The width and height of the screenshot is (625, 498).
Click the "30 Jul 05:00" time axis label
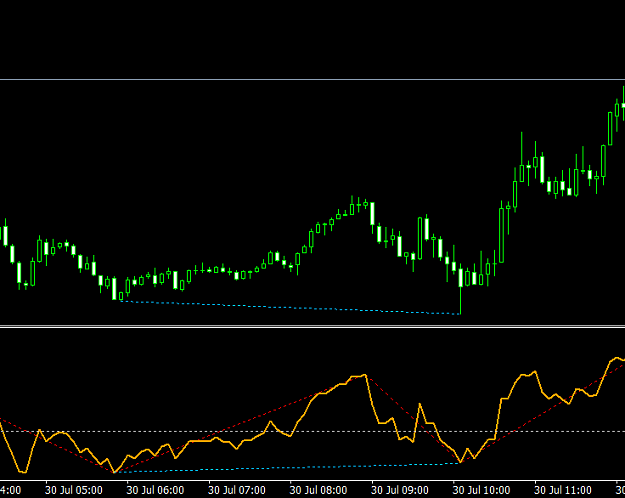coord(74,490)
